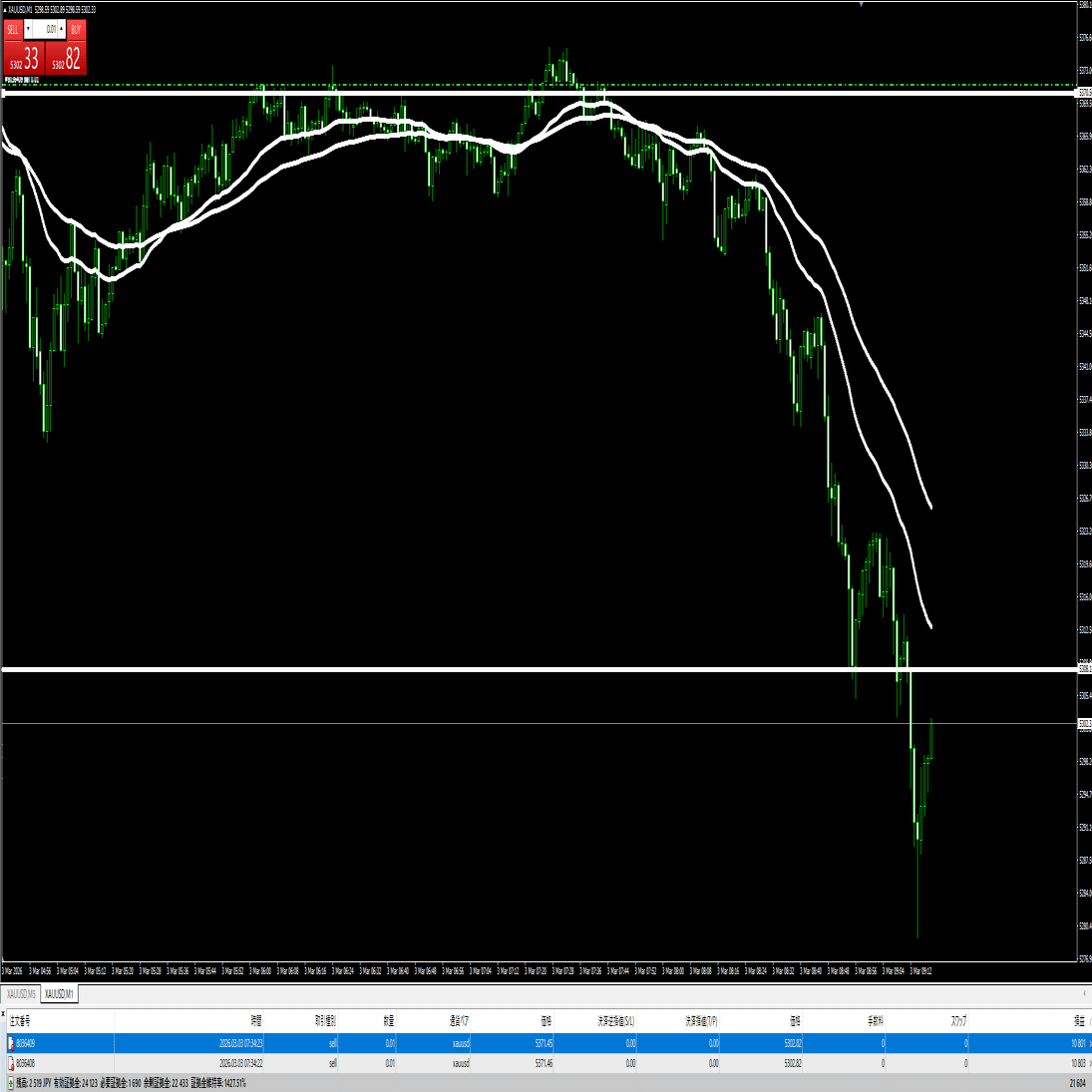The height and width of the screenshot is (1092, 1092).
Task: Select order number 8036408
Action: click(26, 1063)
